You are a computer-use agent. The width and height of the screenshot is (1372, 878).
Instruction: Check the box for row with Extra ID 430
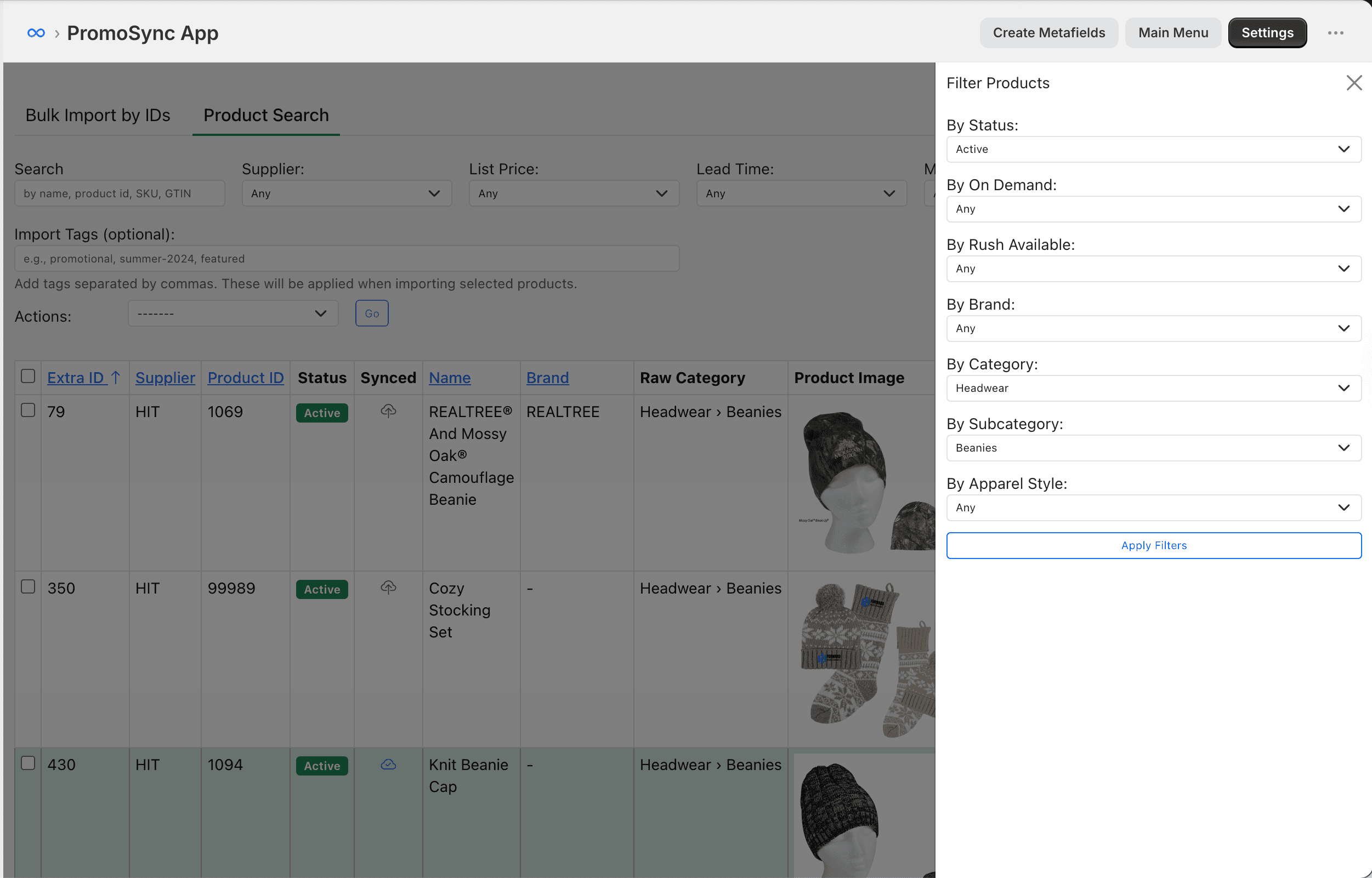click(28, 763)
